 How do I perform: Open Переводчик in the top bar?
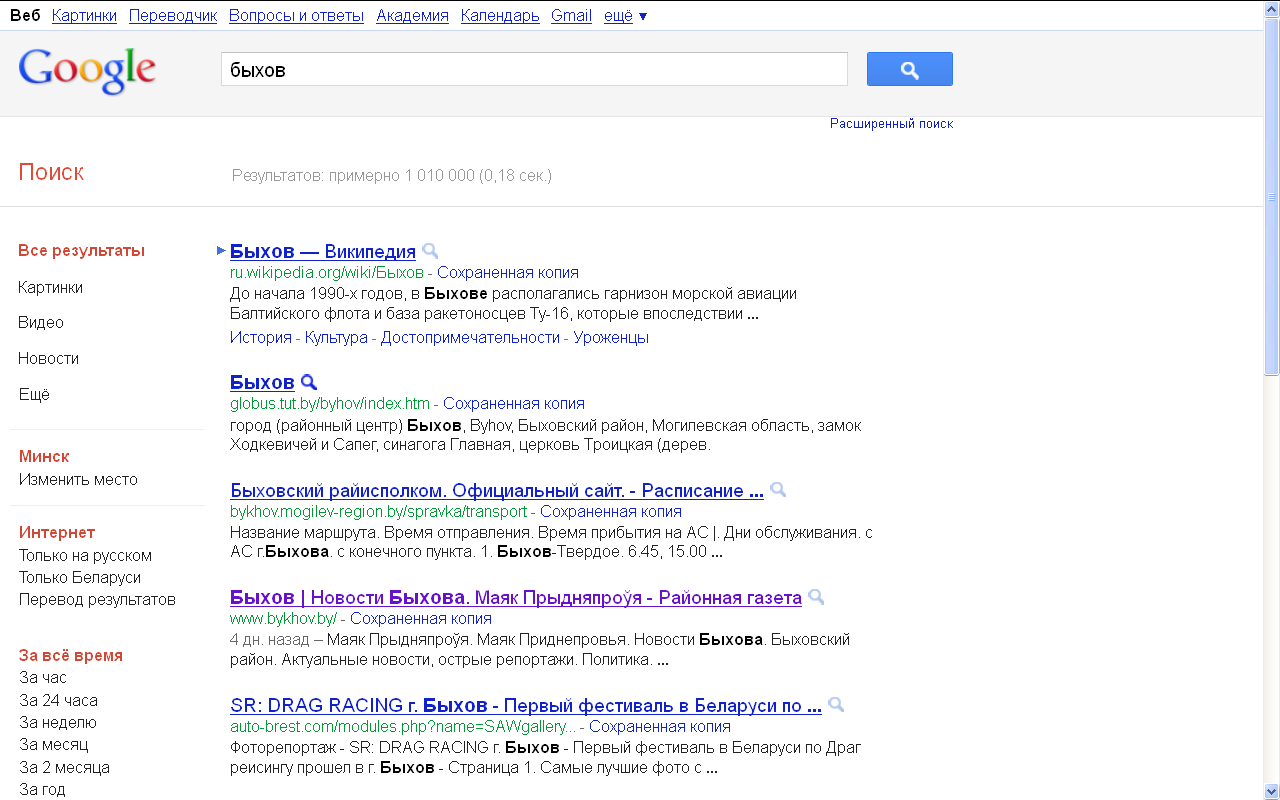click(173, 15)
